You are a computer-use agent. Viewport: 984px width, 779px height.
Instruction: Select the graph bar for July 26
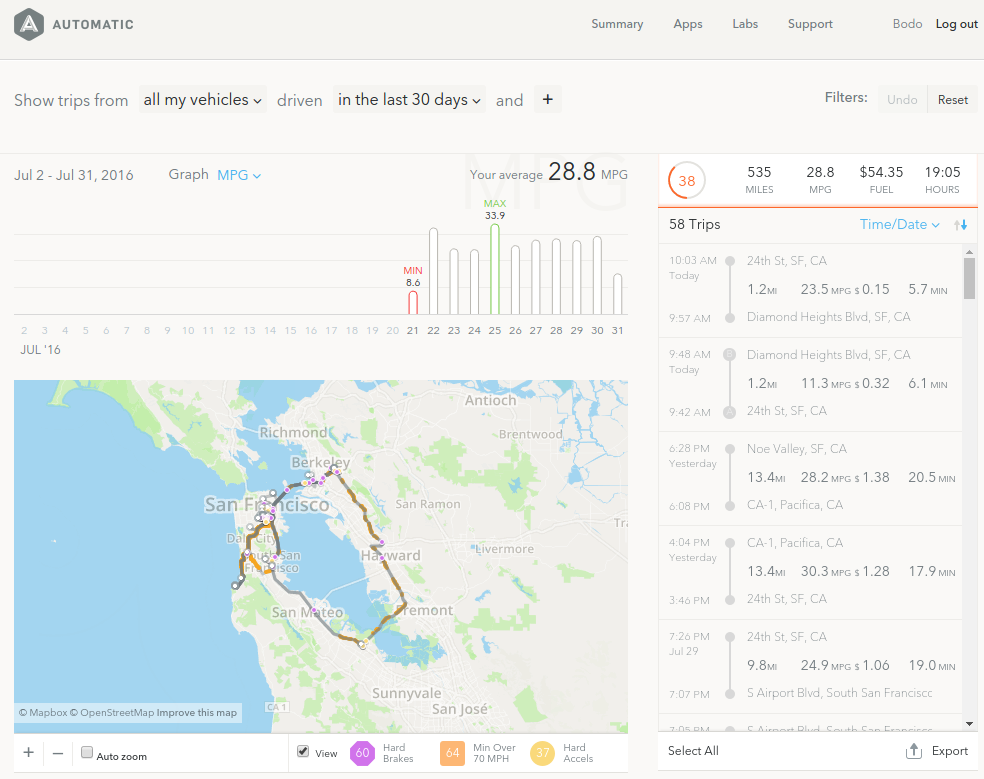point(515,279)
